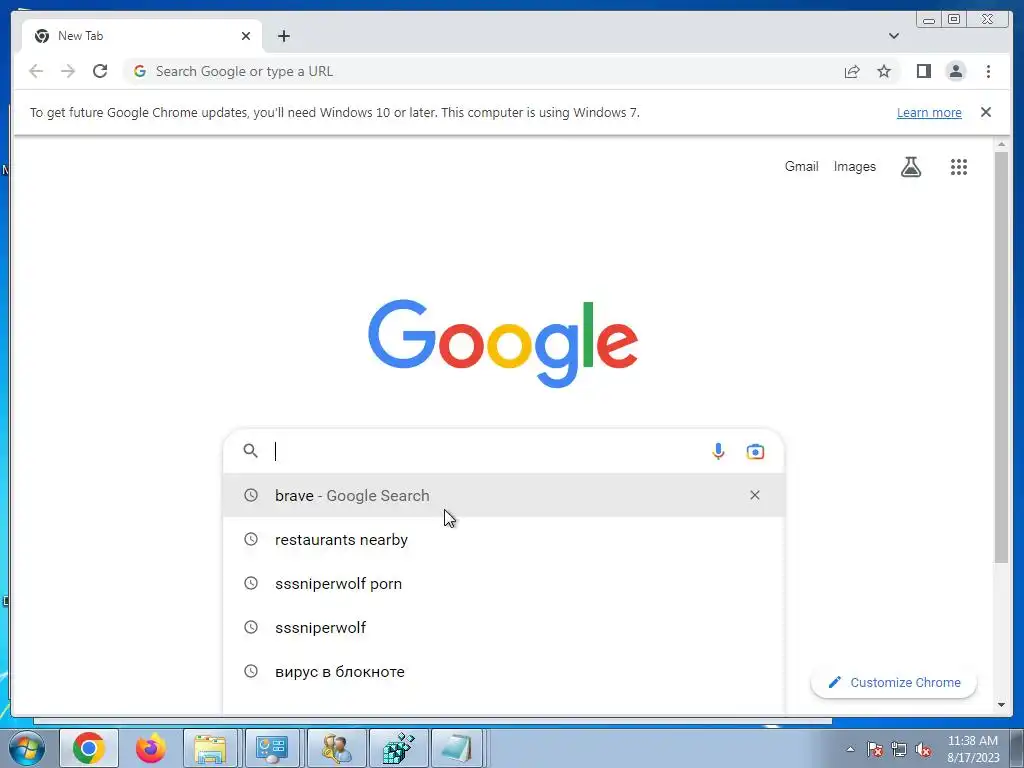1024x768 pixels.
Task: Open the Chrome profile avatar
Action: 955,71
